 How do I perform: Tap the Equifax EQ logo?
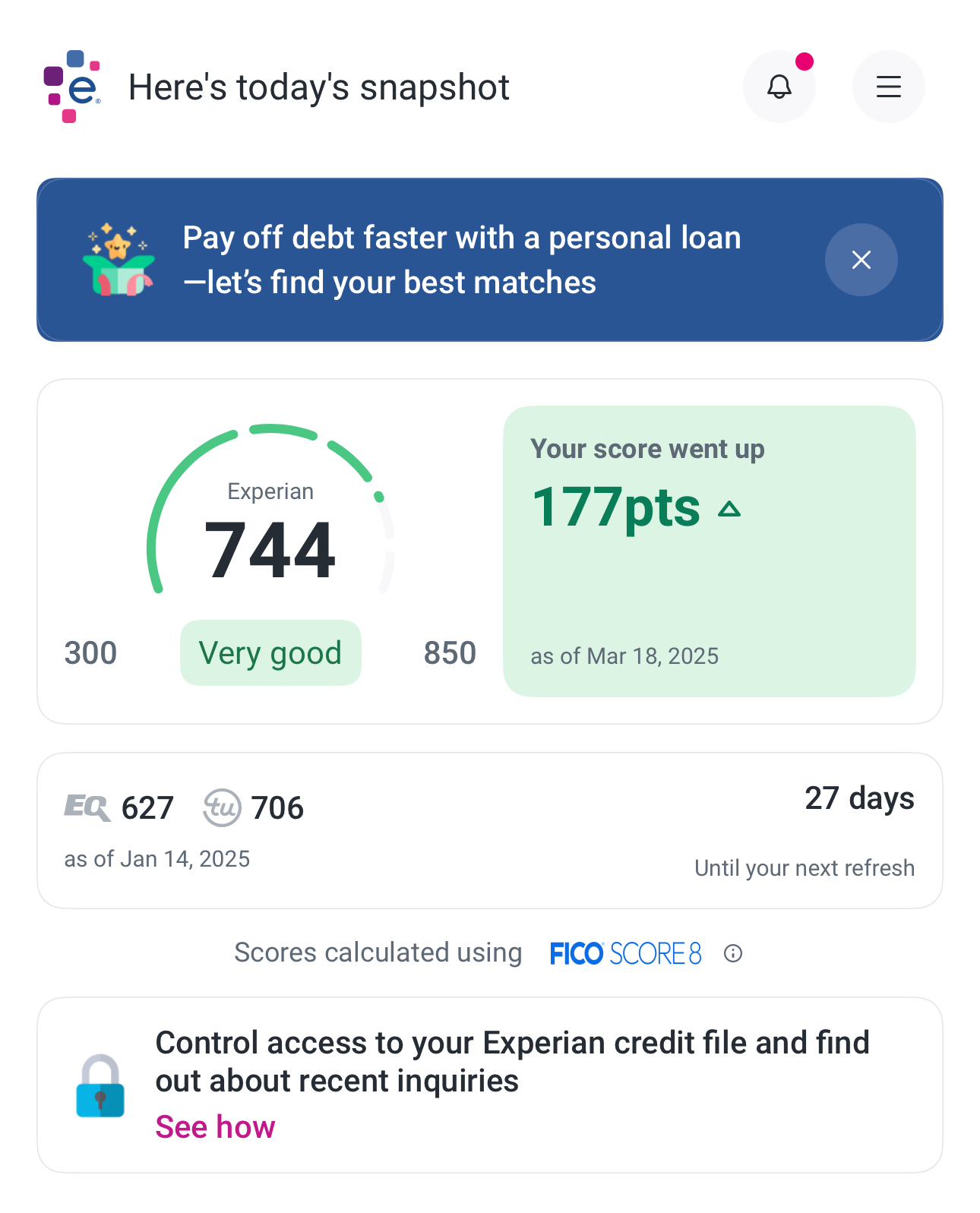tap(87, 807)
